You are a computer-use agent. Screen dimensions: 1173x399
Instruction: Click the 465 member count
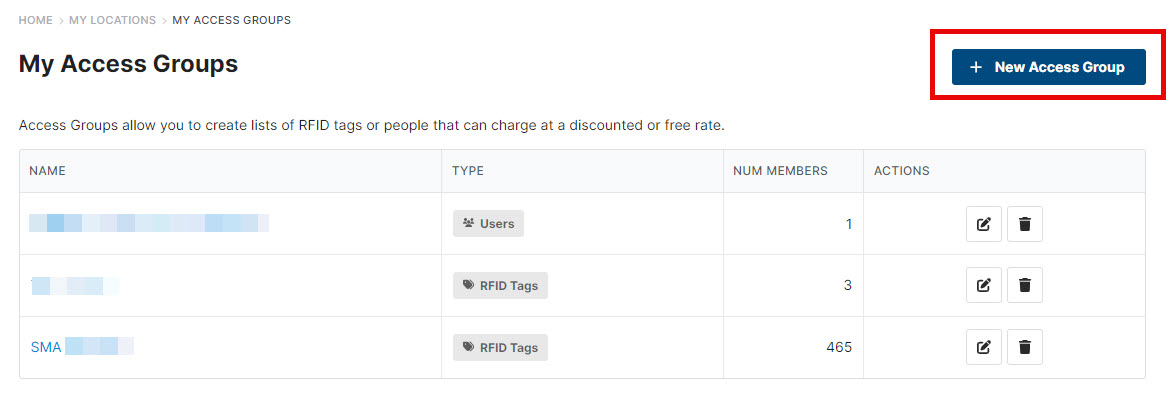tap(839, 347)
